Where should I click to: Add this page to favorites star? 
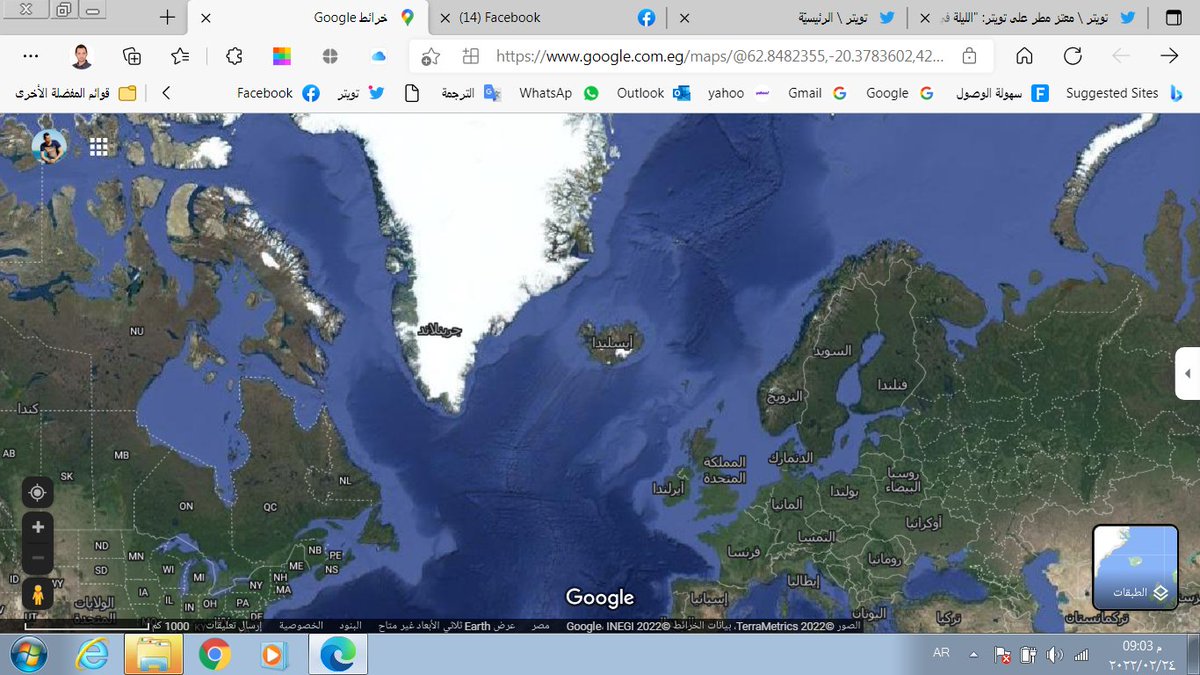pyautogui.click(x=431, y=57)
